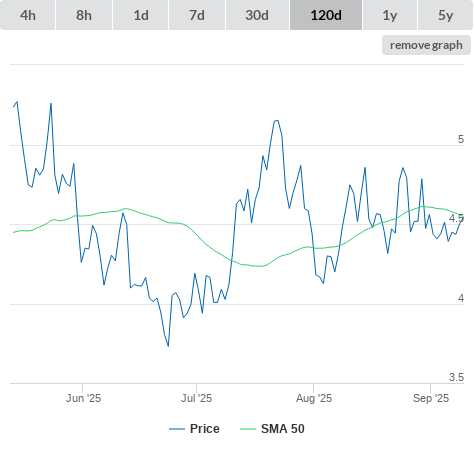The image size is (474, 455).
Task: Toggle the SMA 50 legend entry
Action: click(272, 429)
